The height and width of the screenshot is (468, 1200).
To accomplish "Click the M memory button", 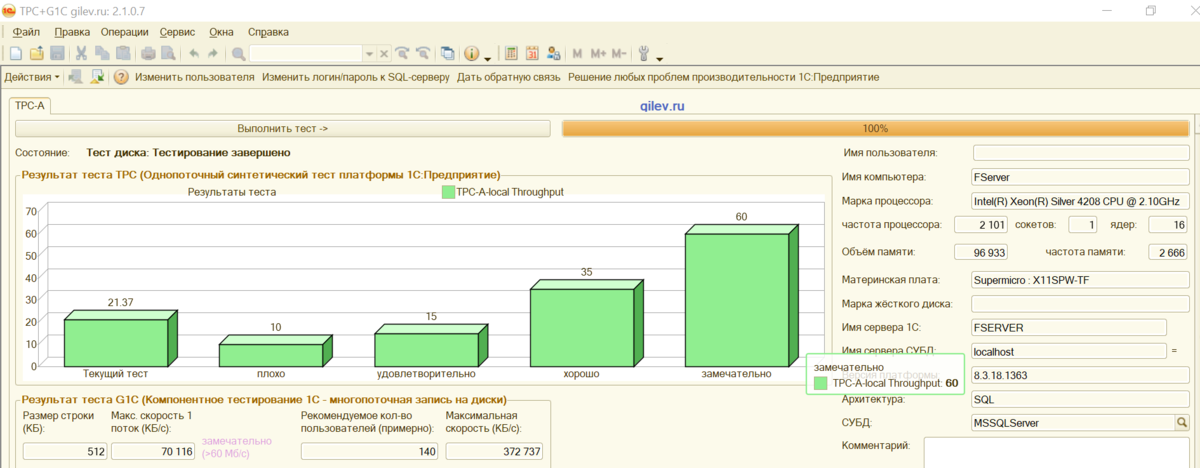I will [577, 53].
